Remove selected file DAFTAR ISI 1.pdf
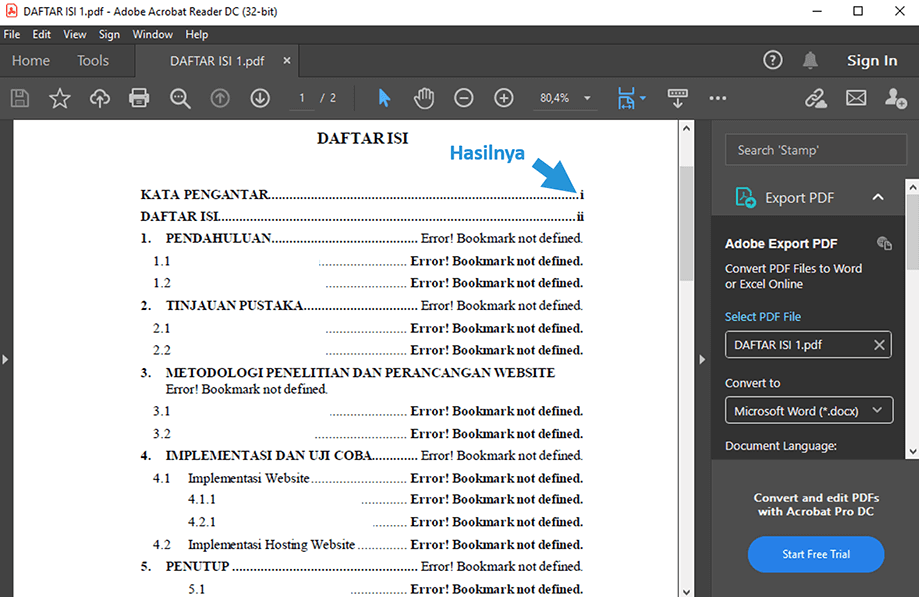Viewport: 919px width, 597px height. click(879, 345)
